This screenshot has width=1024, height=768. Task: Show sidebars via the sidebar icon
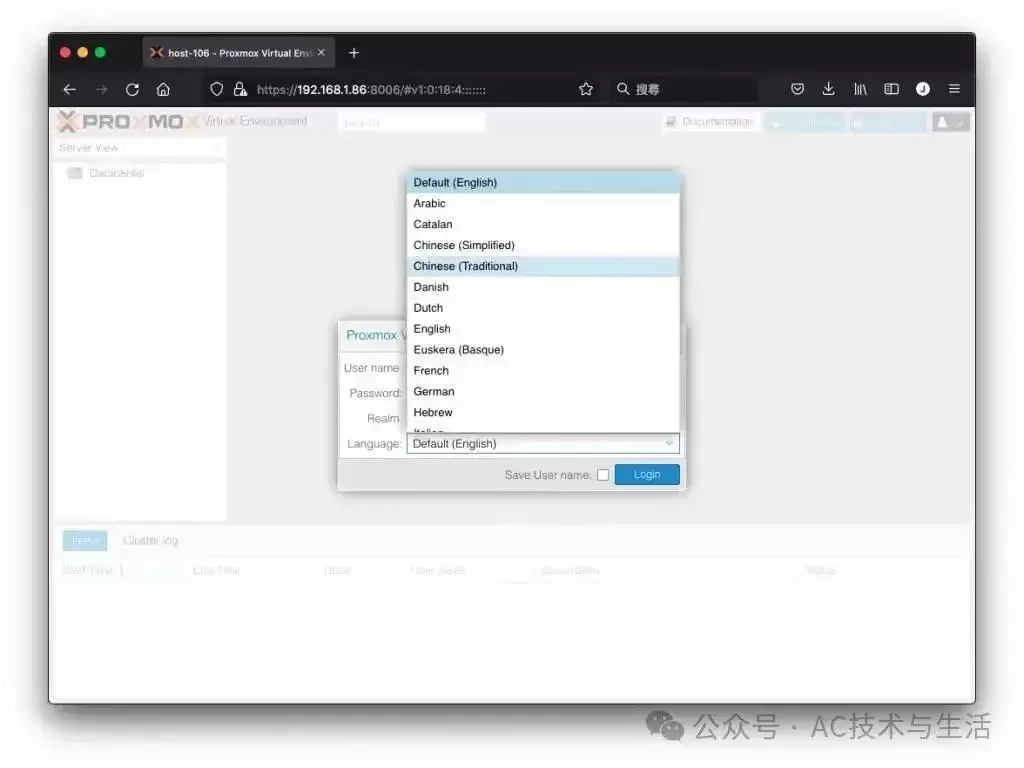tap(891, 89)
